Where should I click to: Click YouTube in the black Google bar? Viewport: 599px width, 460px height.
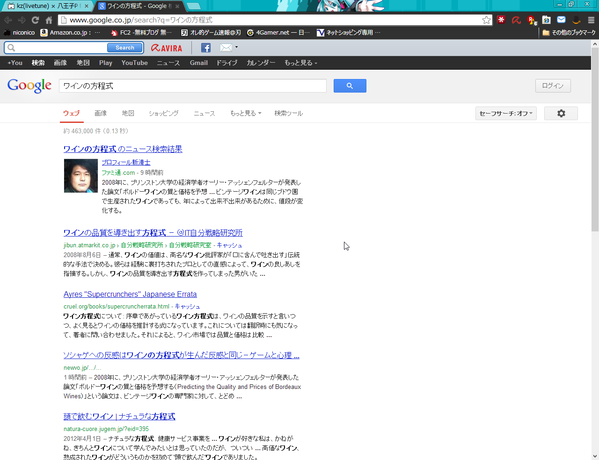134,63
